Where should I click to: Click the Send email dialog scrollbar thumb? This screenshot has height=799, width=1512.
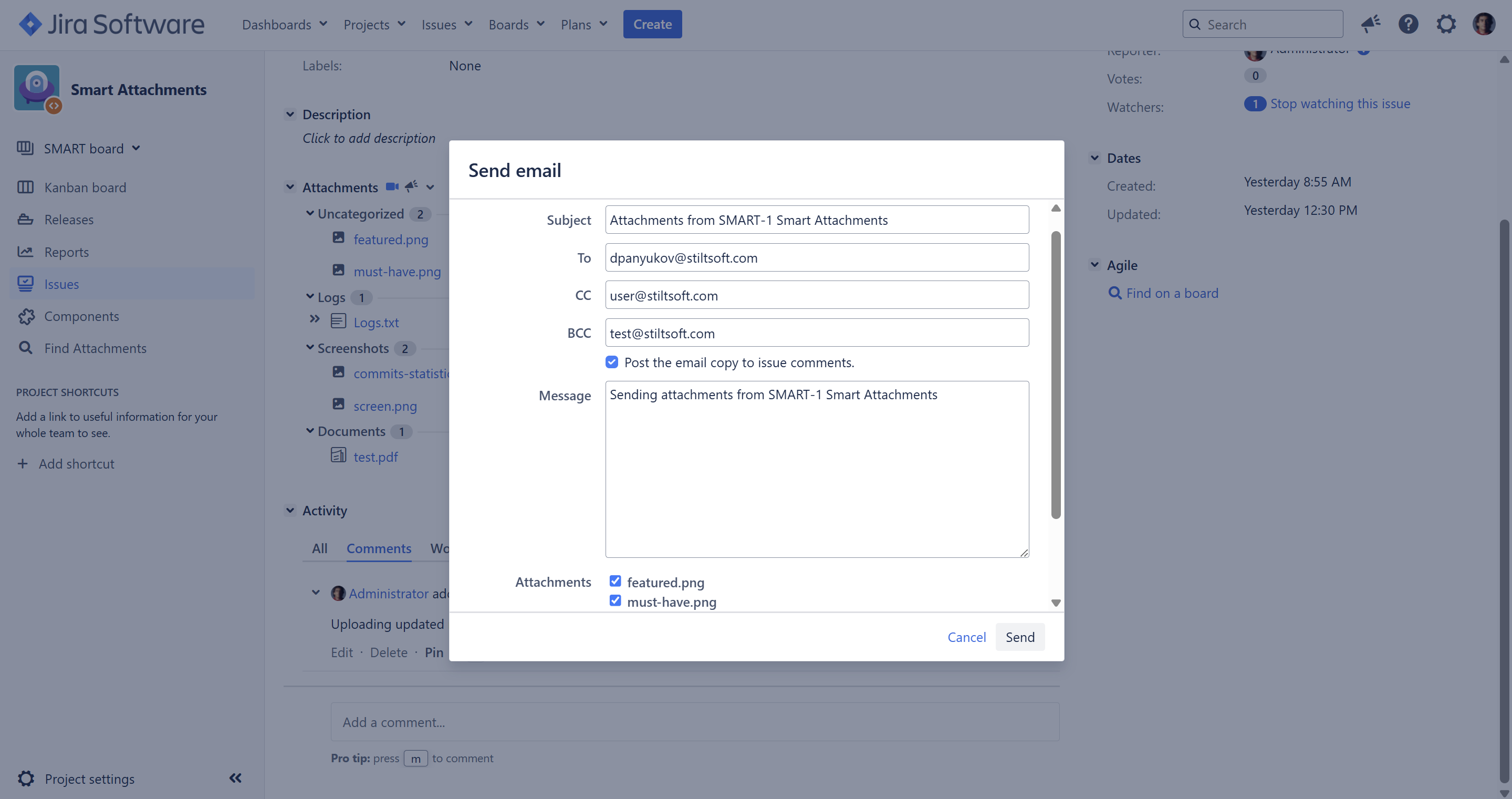coord(1055,376)
